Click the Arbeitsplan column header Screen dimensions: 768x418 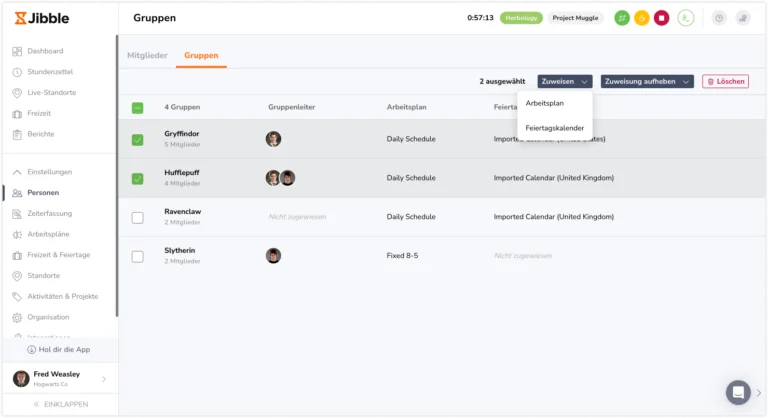coord(407,107)
